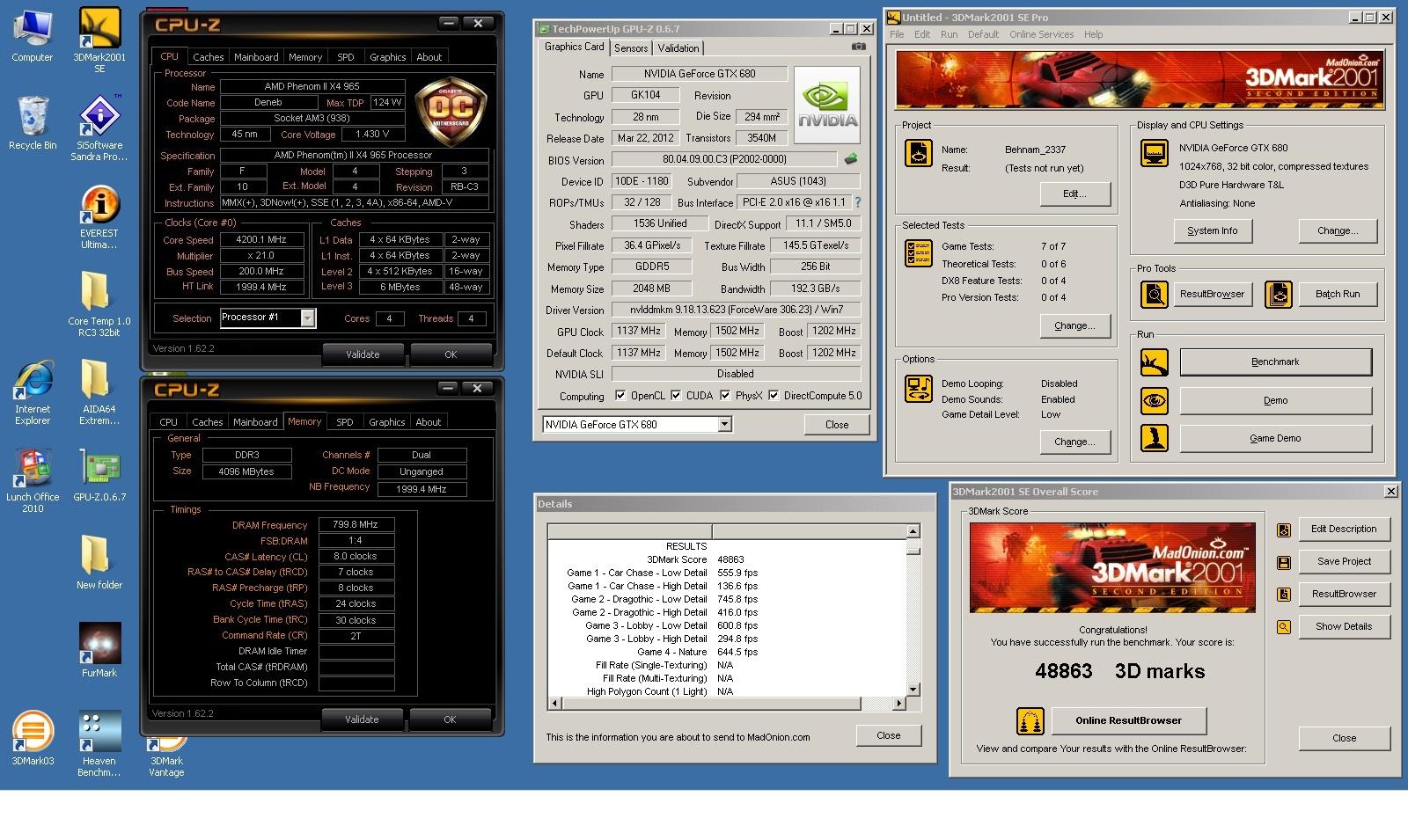Click the Close button in GPU-Z
The image size is (1408, 840).
click(x=837, y=425)
